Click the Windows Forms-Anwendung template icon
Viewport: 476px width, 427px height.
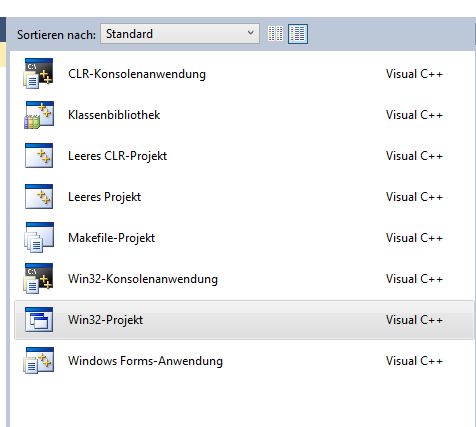click(x=39, y=360)
